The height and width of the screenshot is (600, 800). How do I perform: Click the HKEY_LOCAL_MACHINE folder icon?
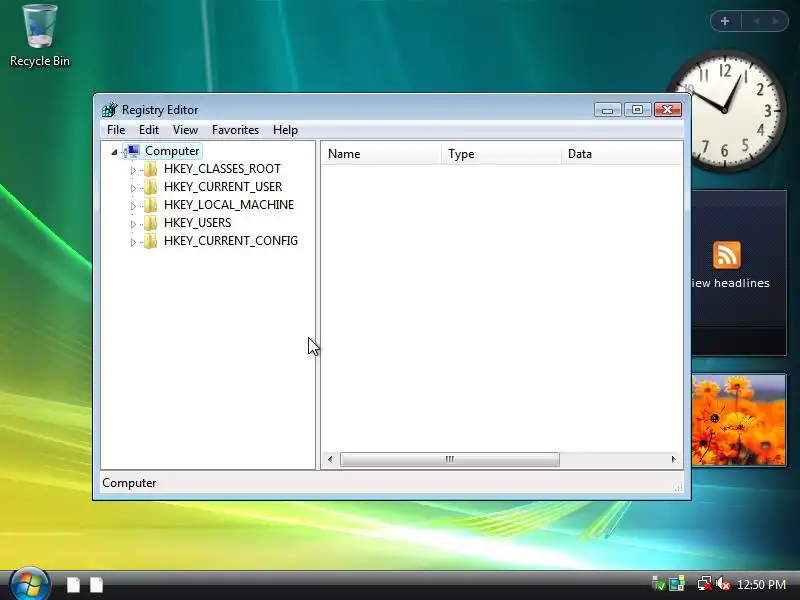coord(151,205)
